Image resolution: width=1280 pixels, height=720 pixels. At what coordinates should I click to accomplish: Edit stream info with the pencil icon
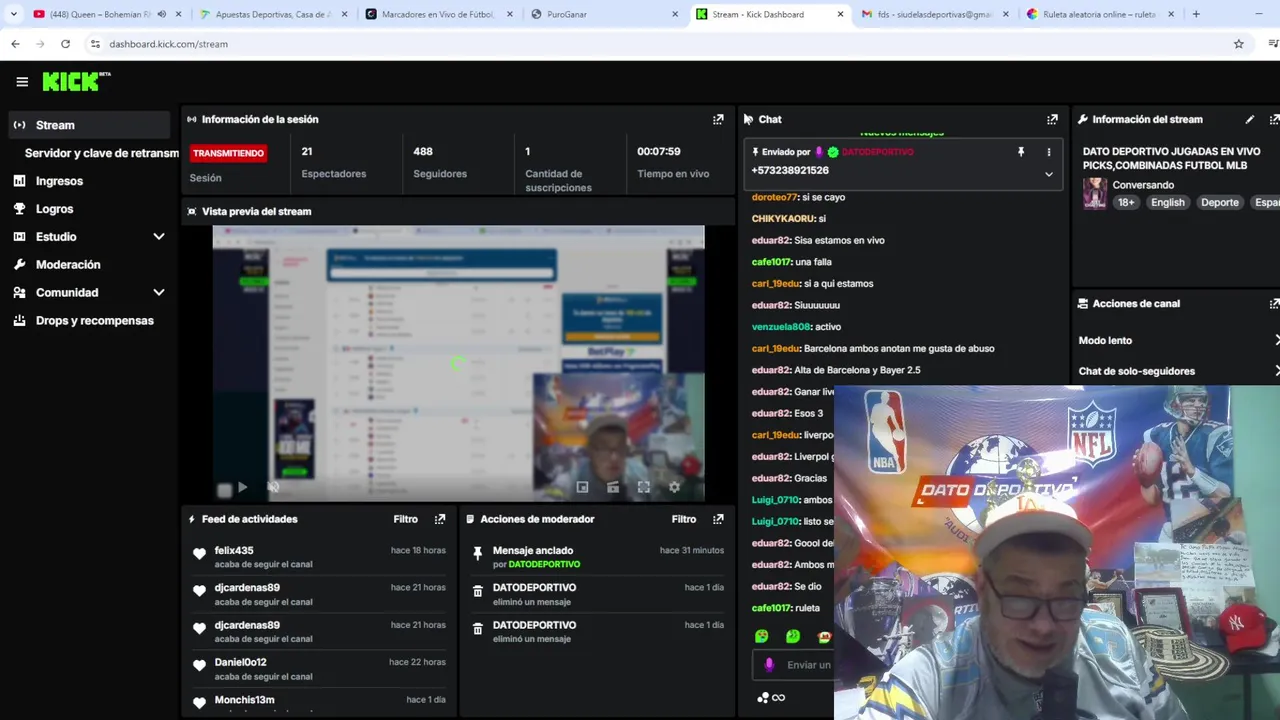tap(1250, 119)
